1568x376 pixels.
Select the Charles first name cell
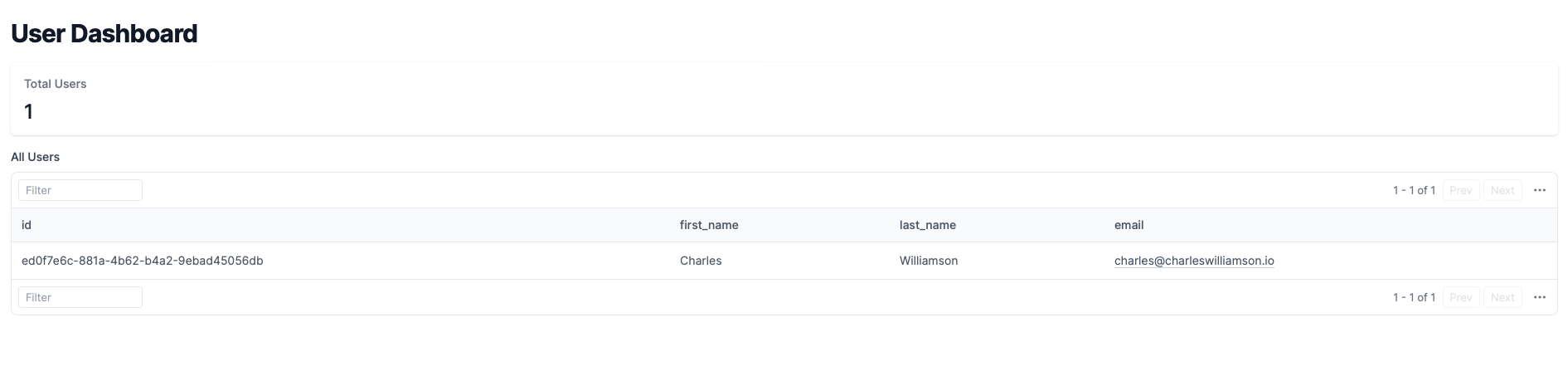[x=701, y=261]
